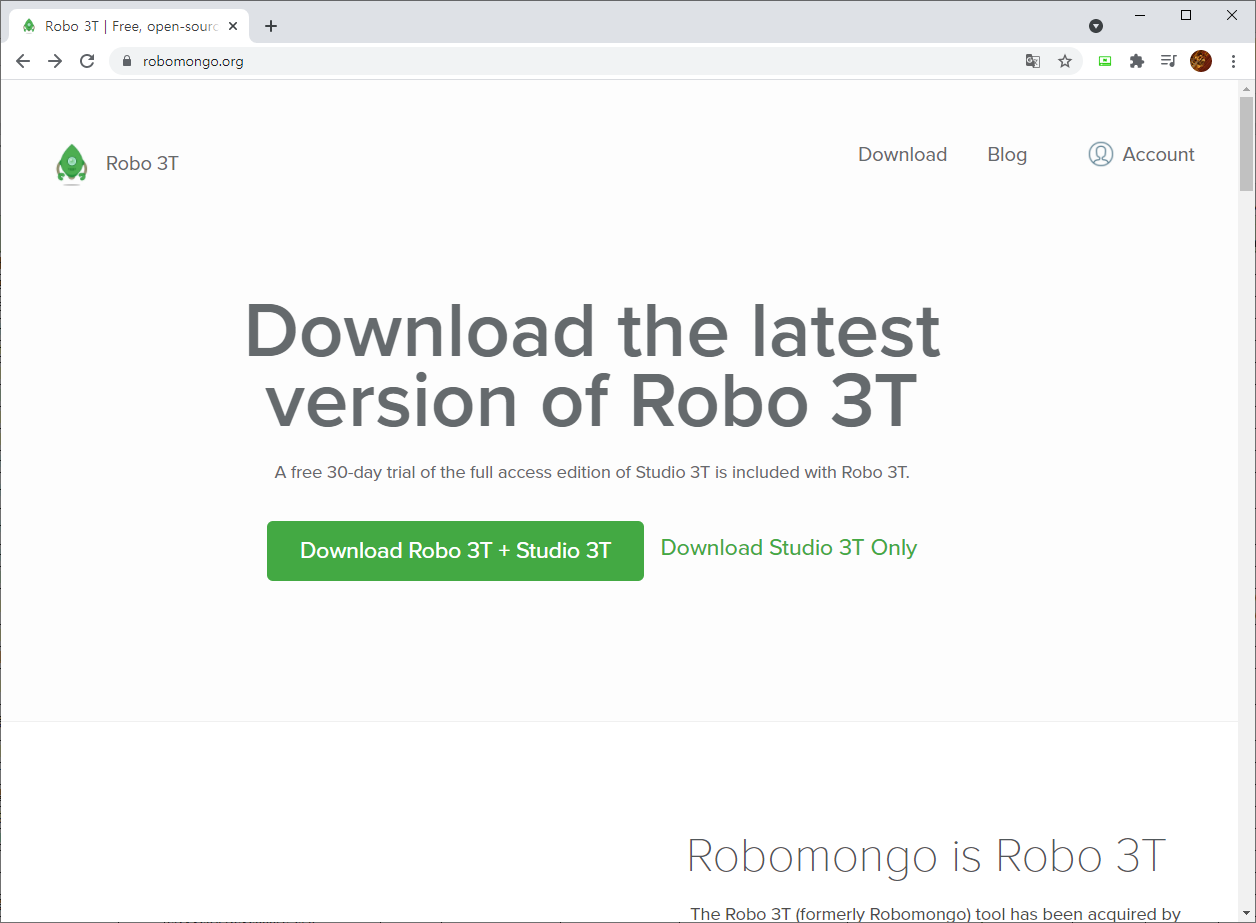This screenshot has width=1256, height=923.
Task: Click the 'Download the latest version' headline
Action: coord(592,365)
